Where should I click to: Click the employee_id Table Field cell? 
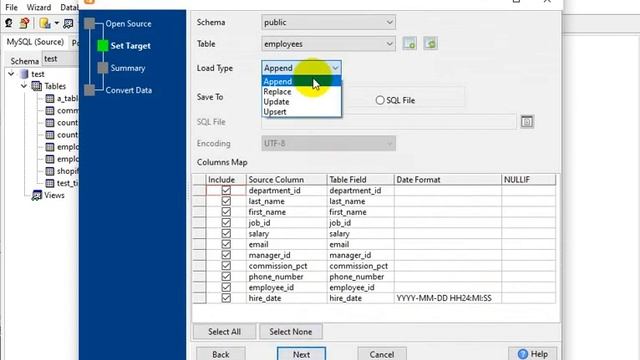[360, 287]
